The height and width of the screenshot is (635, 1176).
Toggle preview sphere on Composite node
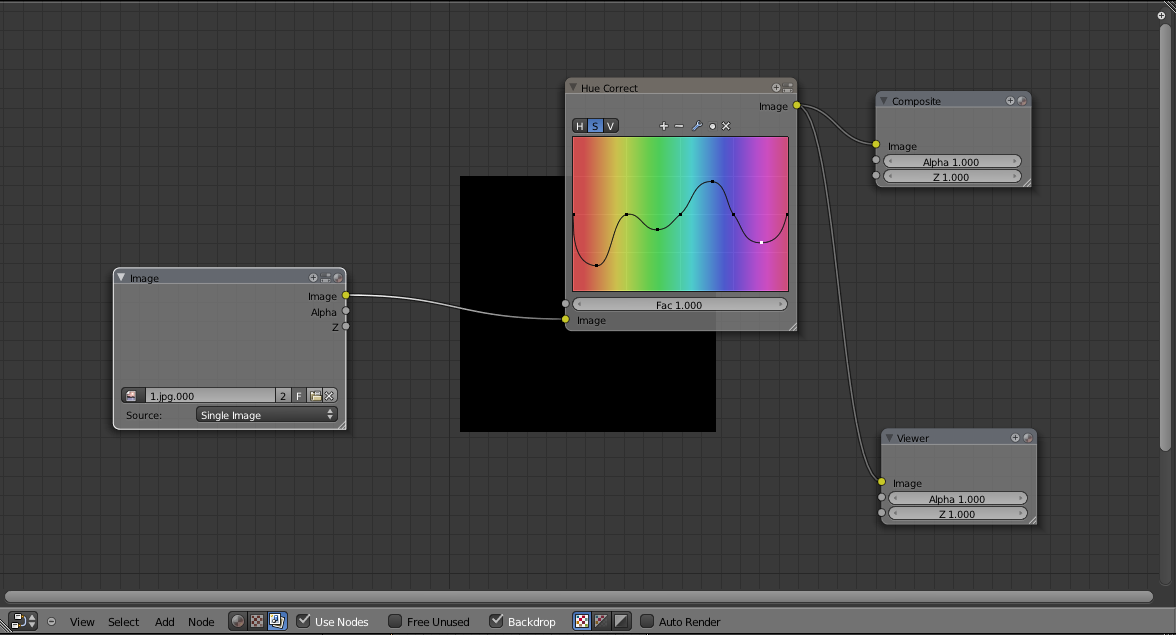click(x=1022, y=100)
